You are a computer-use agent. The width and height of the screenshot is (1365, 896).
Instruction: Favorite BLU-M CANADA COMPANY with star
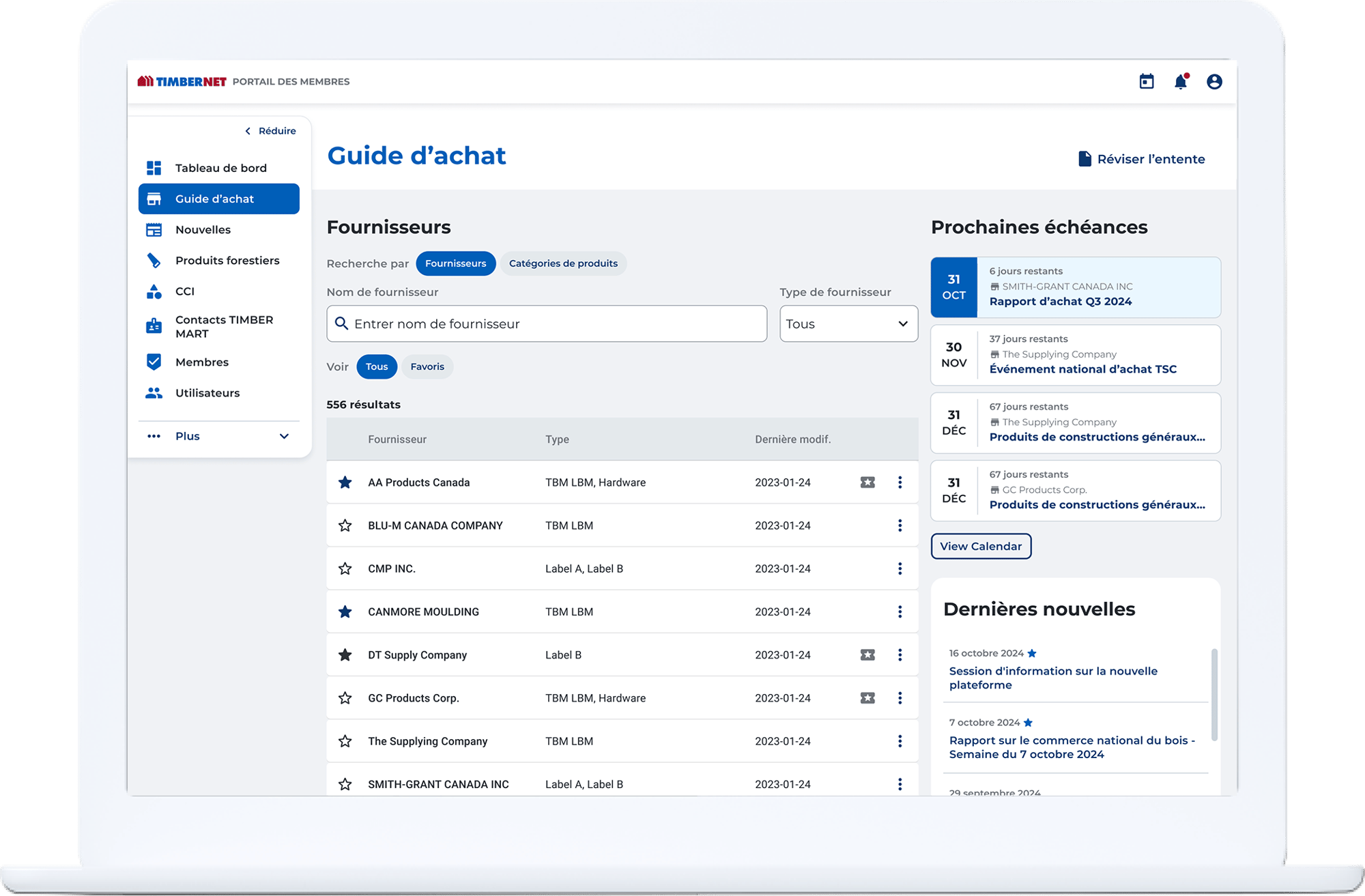pos(345,525)
